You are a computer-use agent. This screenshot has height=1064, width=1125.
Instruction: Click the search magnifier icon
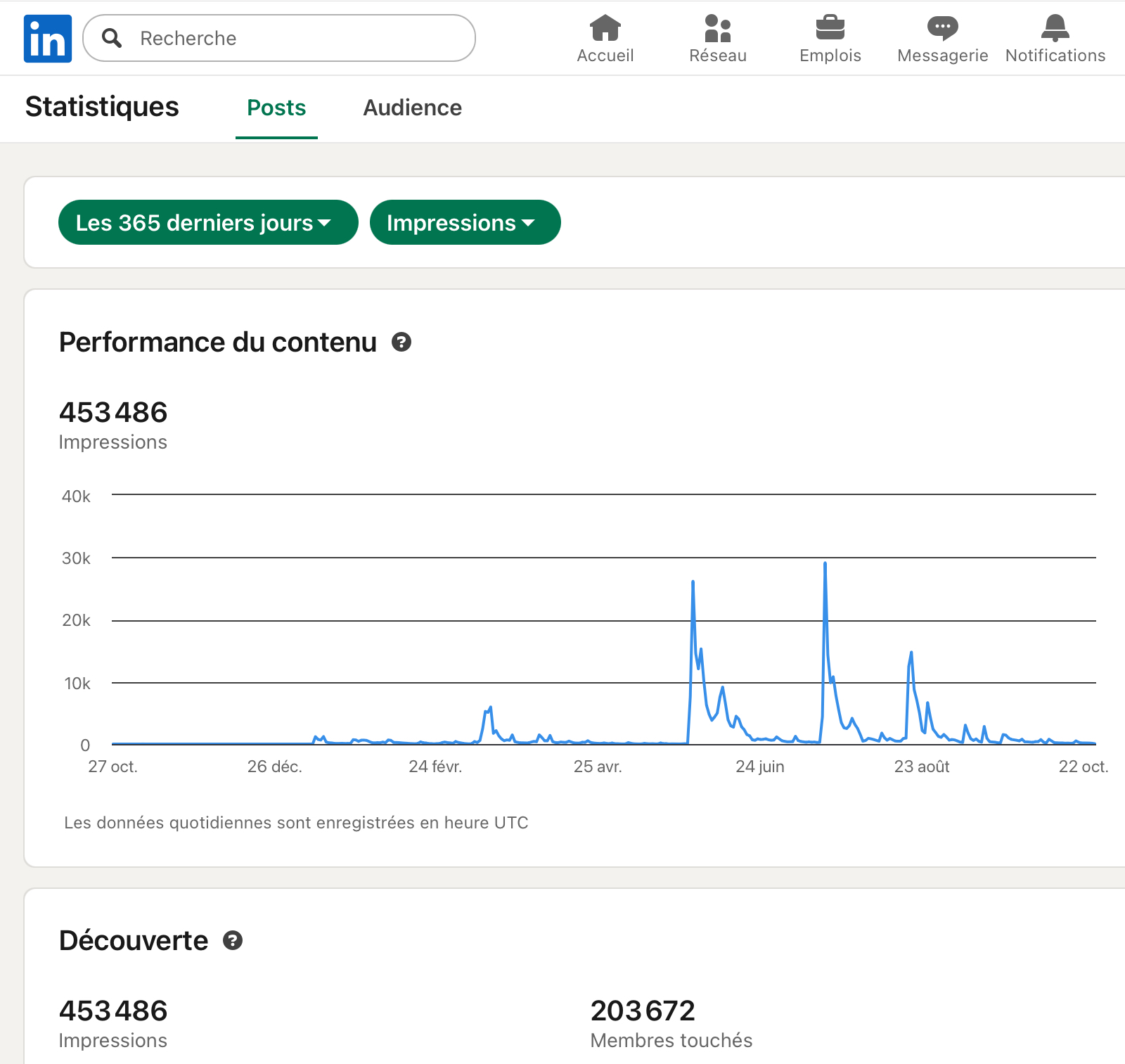[x=112, y=38]
